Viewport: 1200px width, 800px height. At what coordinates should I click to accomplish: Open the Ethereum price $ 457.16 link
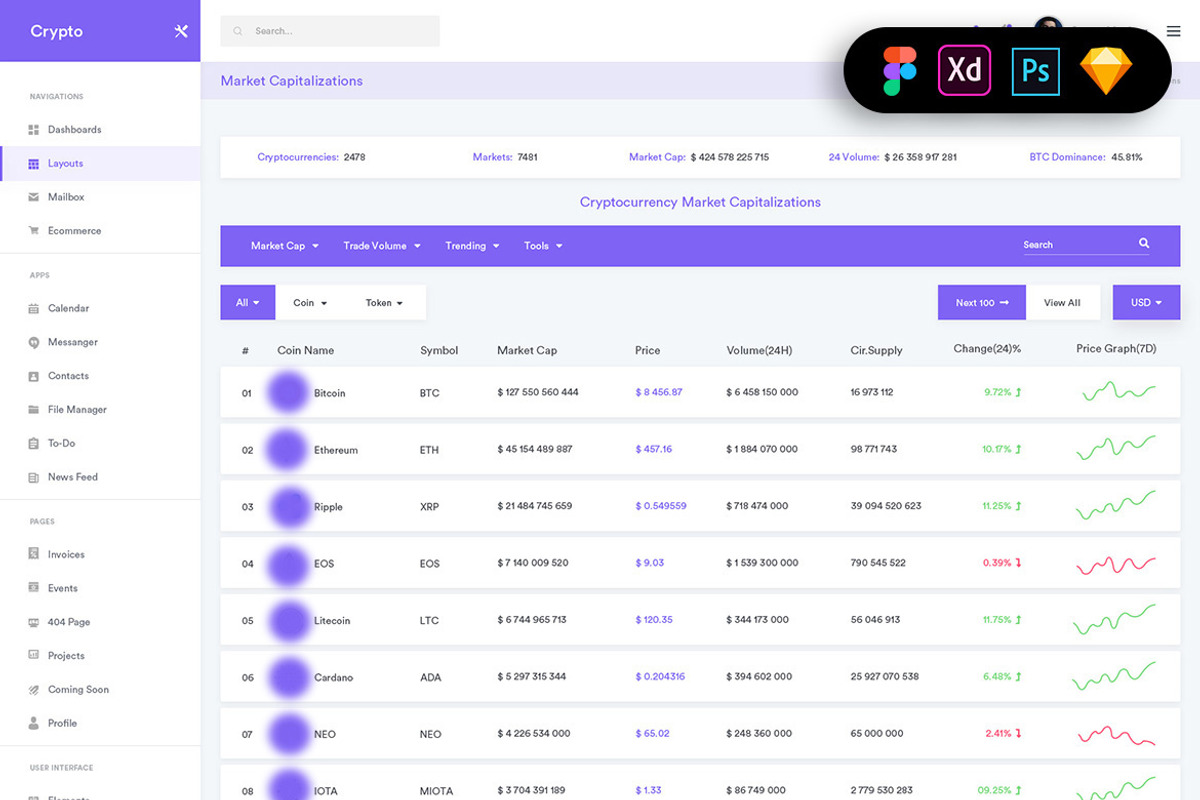click(654, 449)
